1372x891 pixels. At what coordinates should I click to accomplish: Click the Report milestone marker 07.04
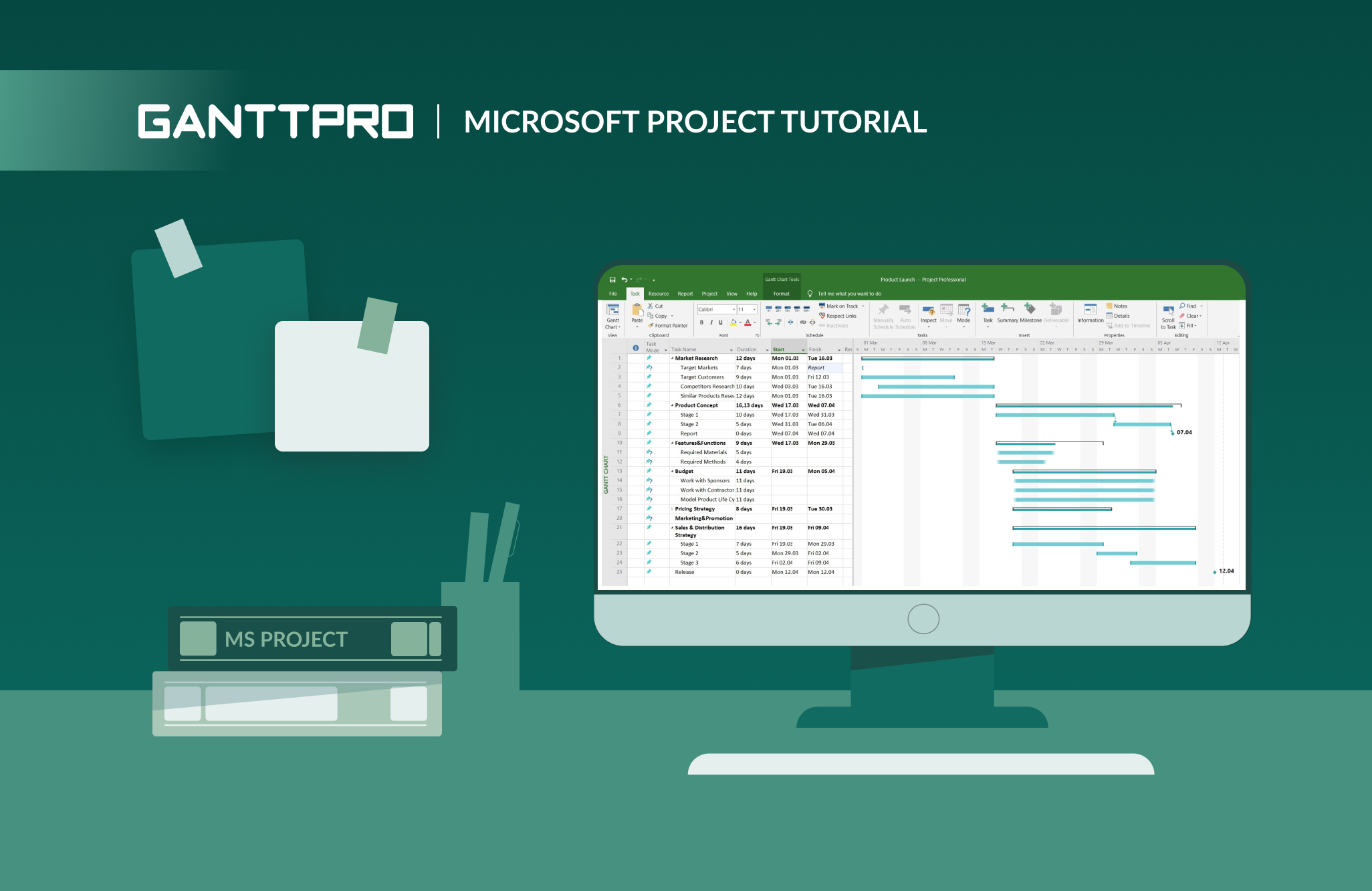click(x=1173, y=433)
